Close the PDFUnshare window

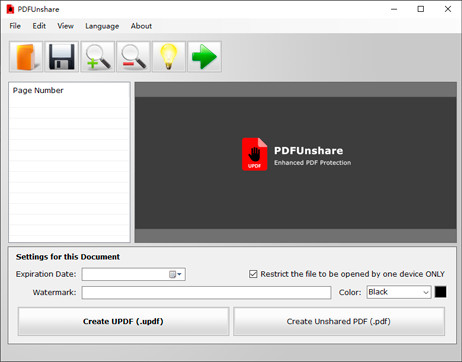(x=448, y=9)
